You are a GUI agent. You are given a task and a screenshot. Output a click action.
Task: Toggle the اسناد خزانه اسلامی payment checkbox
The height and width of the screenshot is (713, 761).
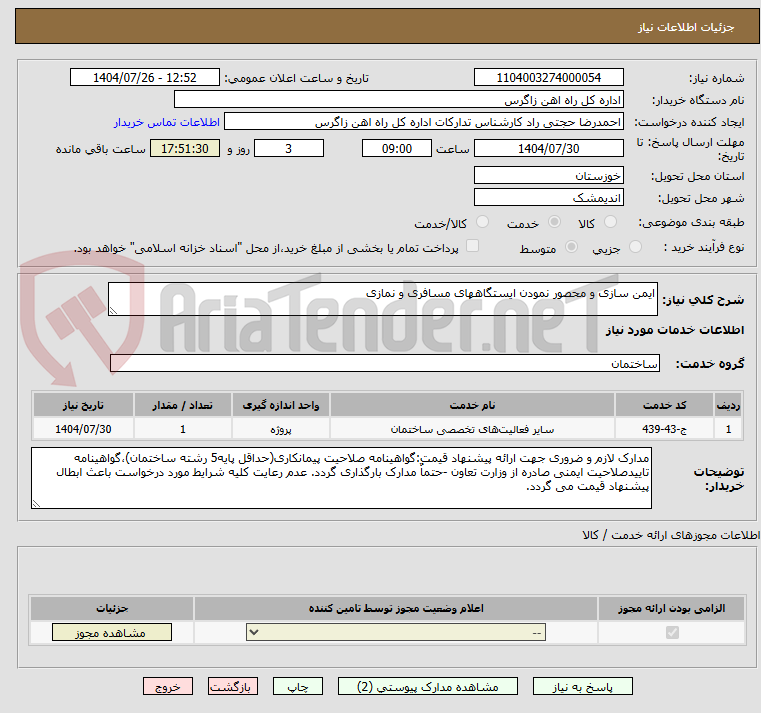click(472, 246)
